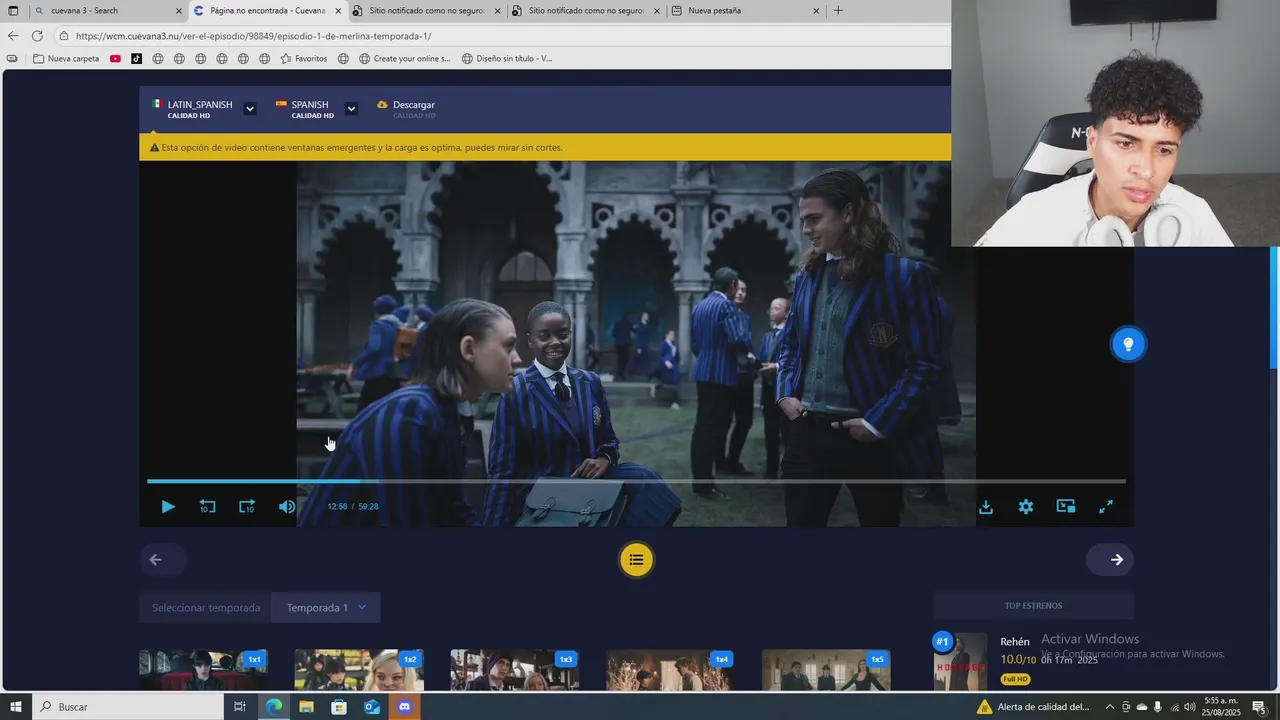
Task: Open the YouTube bookmark icon
Action: click(x=115, y=59)
